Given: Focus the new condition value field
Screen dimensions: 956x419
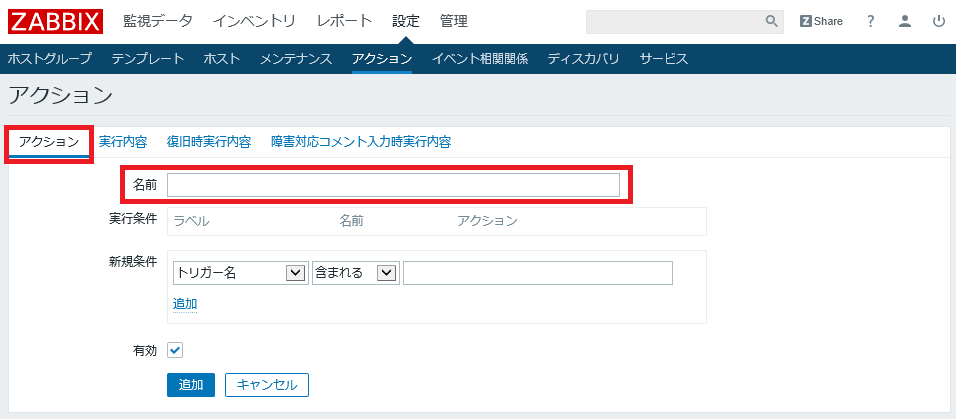Looking at the screenshot, I should pyautogui.click(x=538, y=273).
